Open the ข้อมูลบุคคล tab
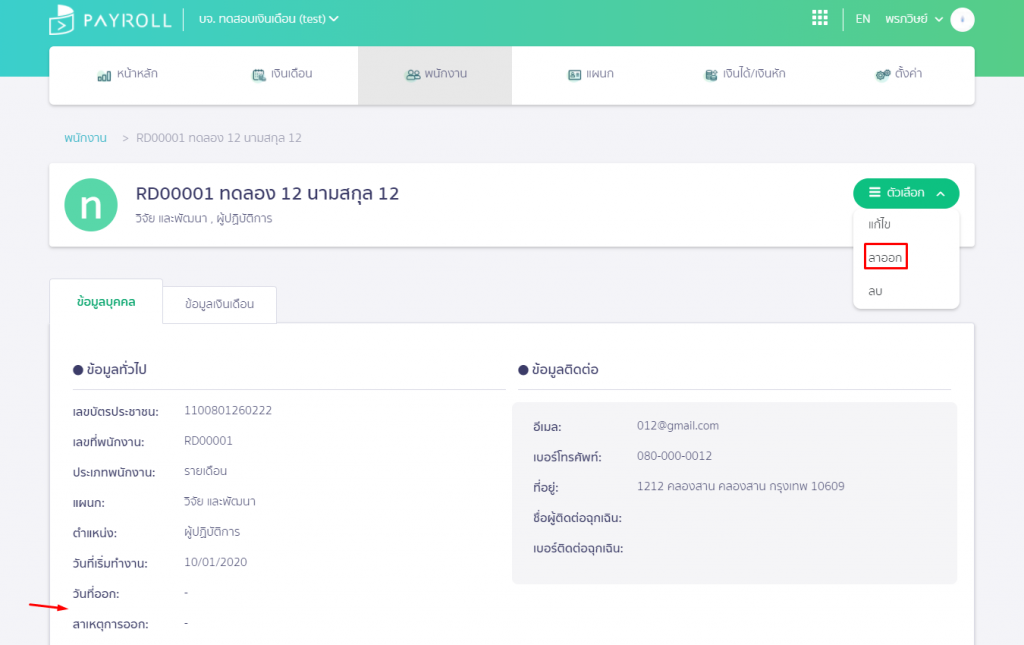1024x645 pixels. 106,301
